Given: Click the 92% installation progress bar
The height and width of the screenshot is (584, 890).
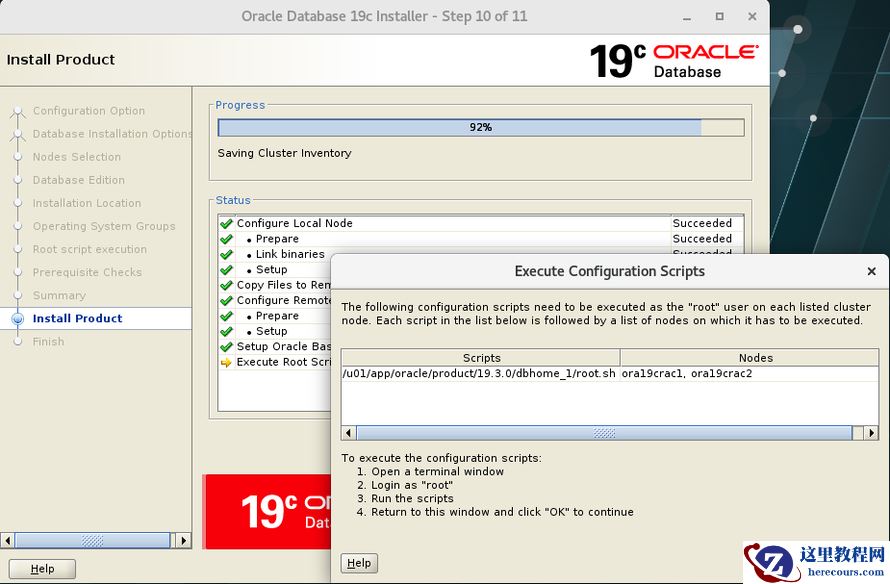Looking at the screenshot, I should 481,127.
